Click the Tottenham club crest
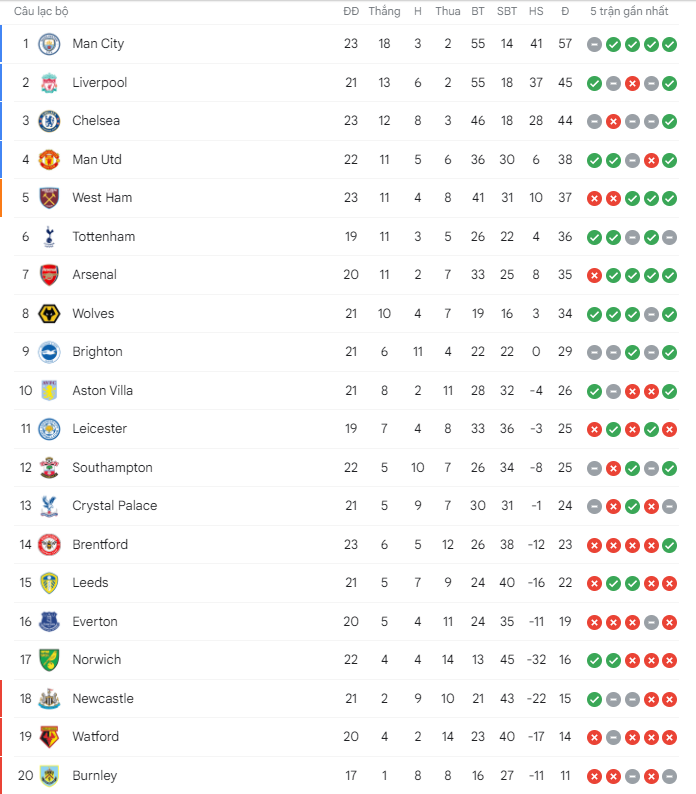Viewport: 696px width, 794px height. pos(49,236)
